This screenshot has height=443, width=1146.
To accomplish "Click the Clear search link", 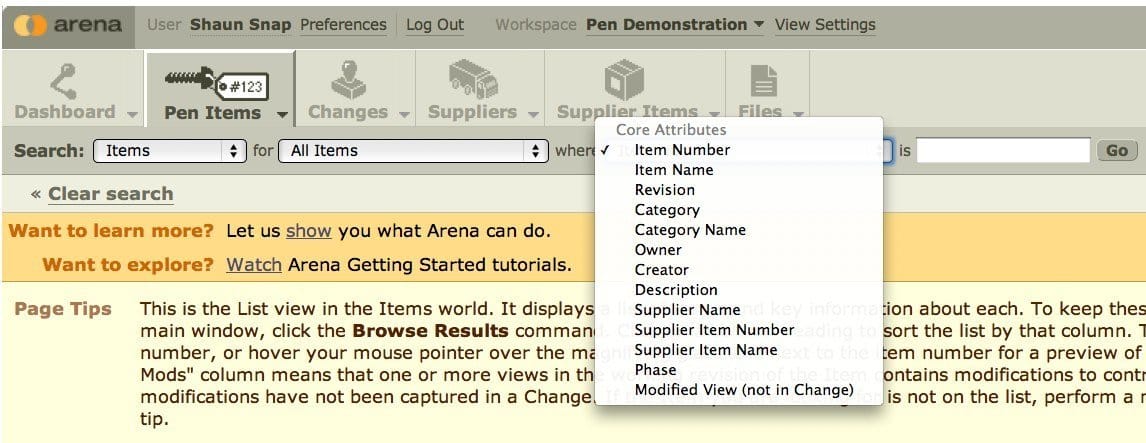I will click(x=111, y=194).
